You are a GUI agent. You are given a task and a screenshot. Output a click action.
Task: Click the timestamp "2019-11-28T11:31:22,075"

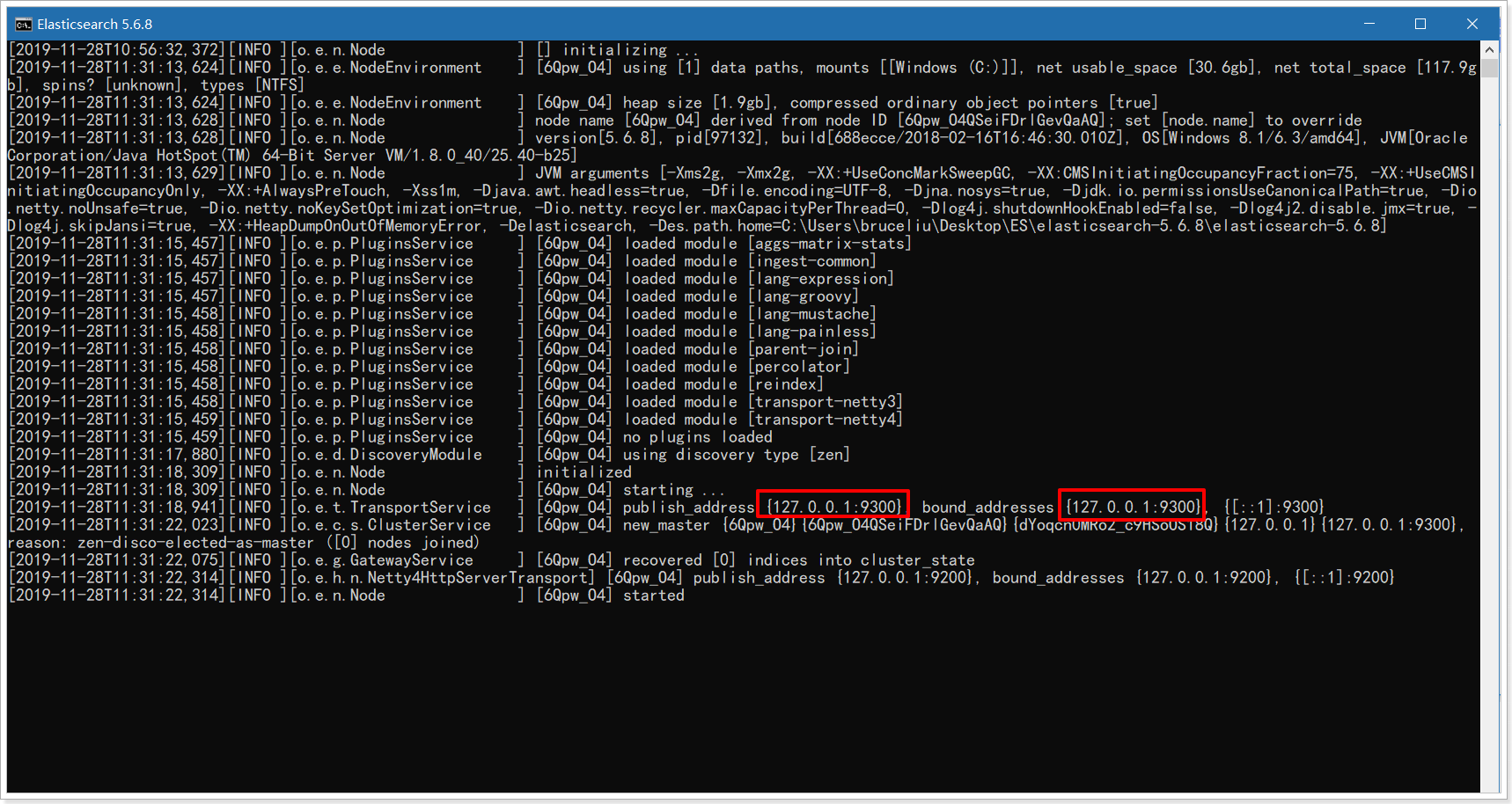117,560
